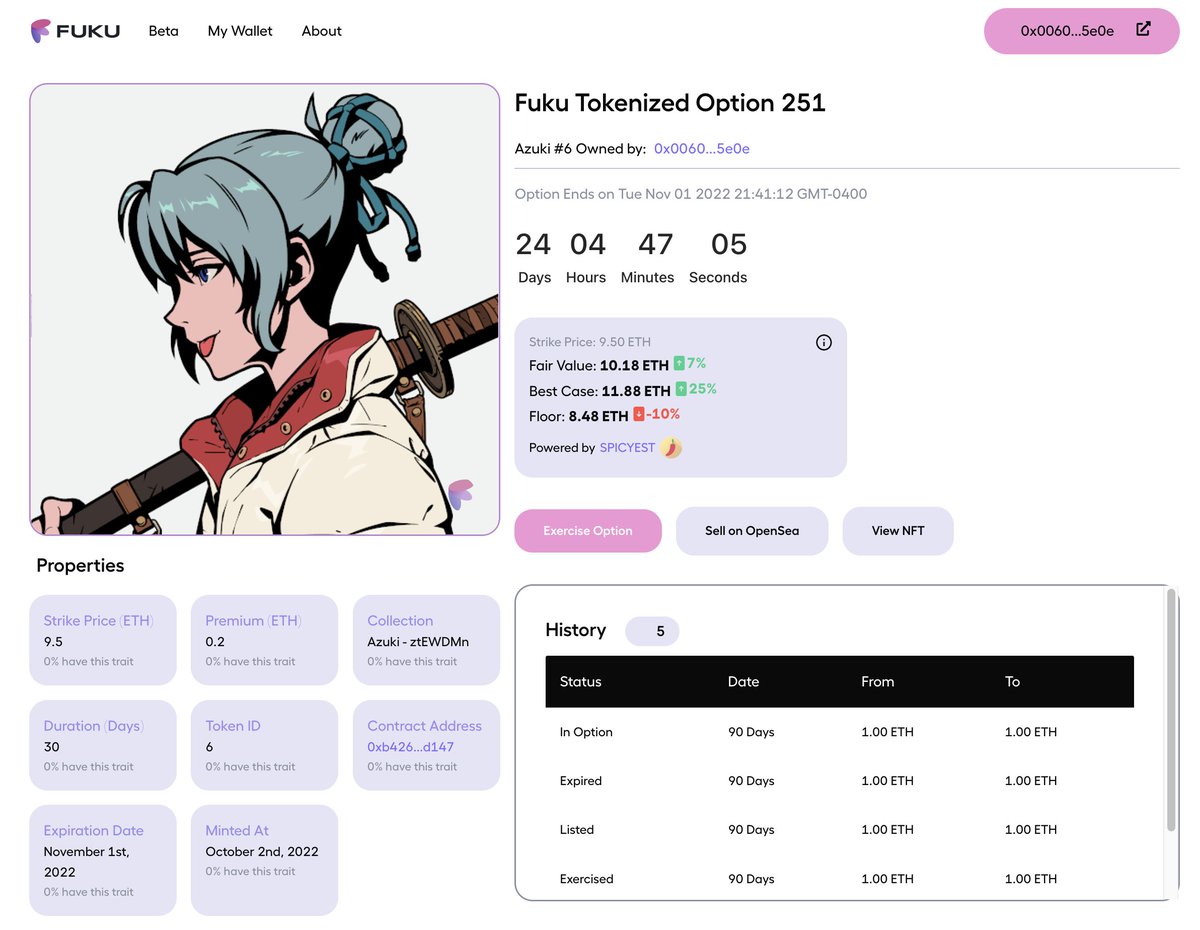The height and width of the screenshot is (930, 1200).
Task: Click Azuki - ztEWDMn collection value
Action: pyautogui.click(x=418, y=642)
